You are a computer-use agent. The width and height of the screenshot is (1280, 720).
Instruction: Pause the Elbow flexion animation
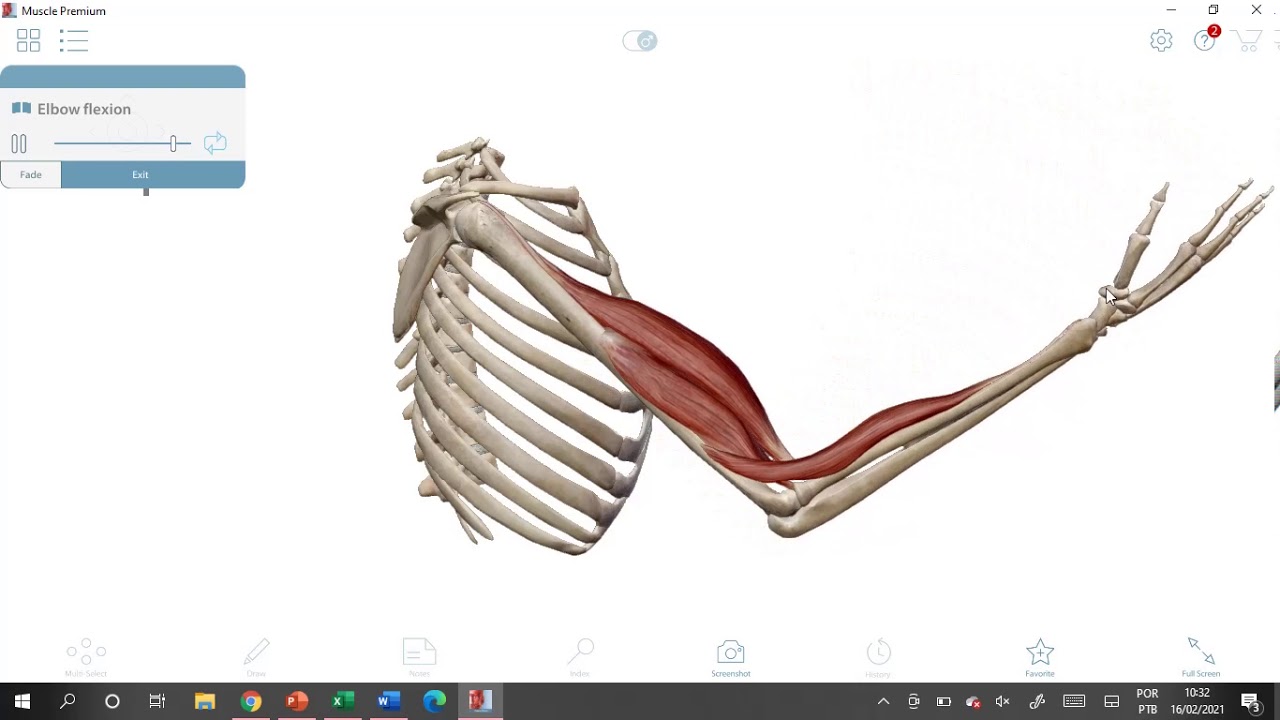[19, 144]
